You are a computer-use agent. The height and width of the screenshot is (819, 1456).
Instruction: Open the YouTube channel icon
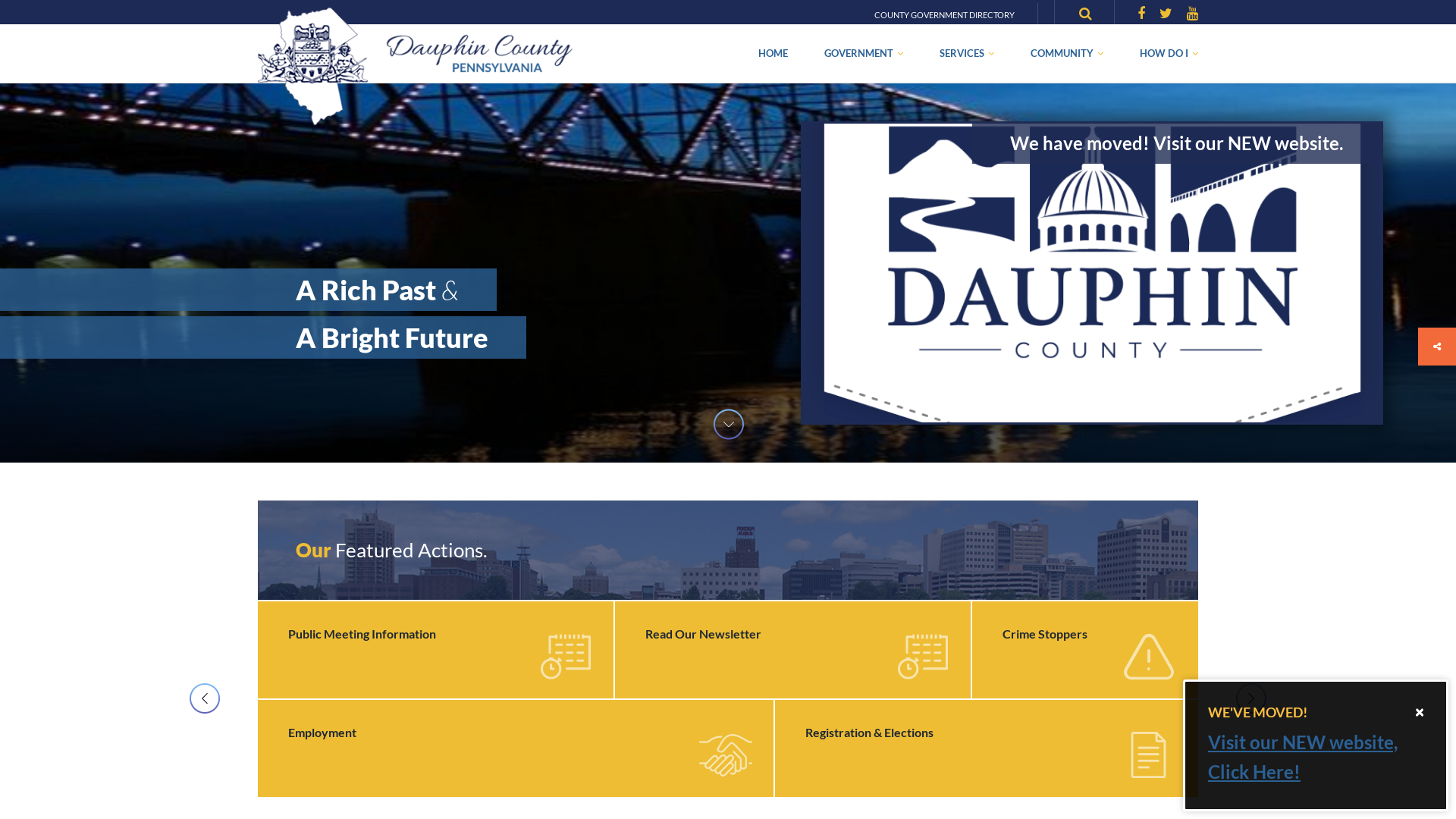coord(1192,13)
